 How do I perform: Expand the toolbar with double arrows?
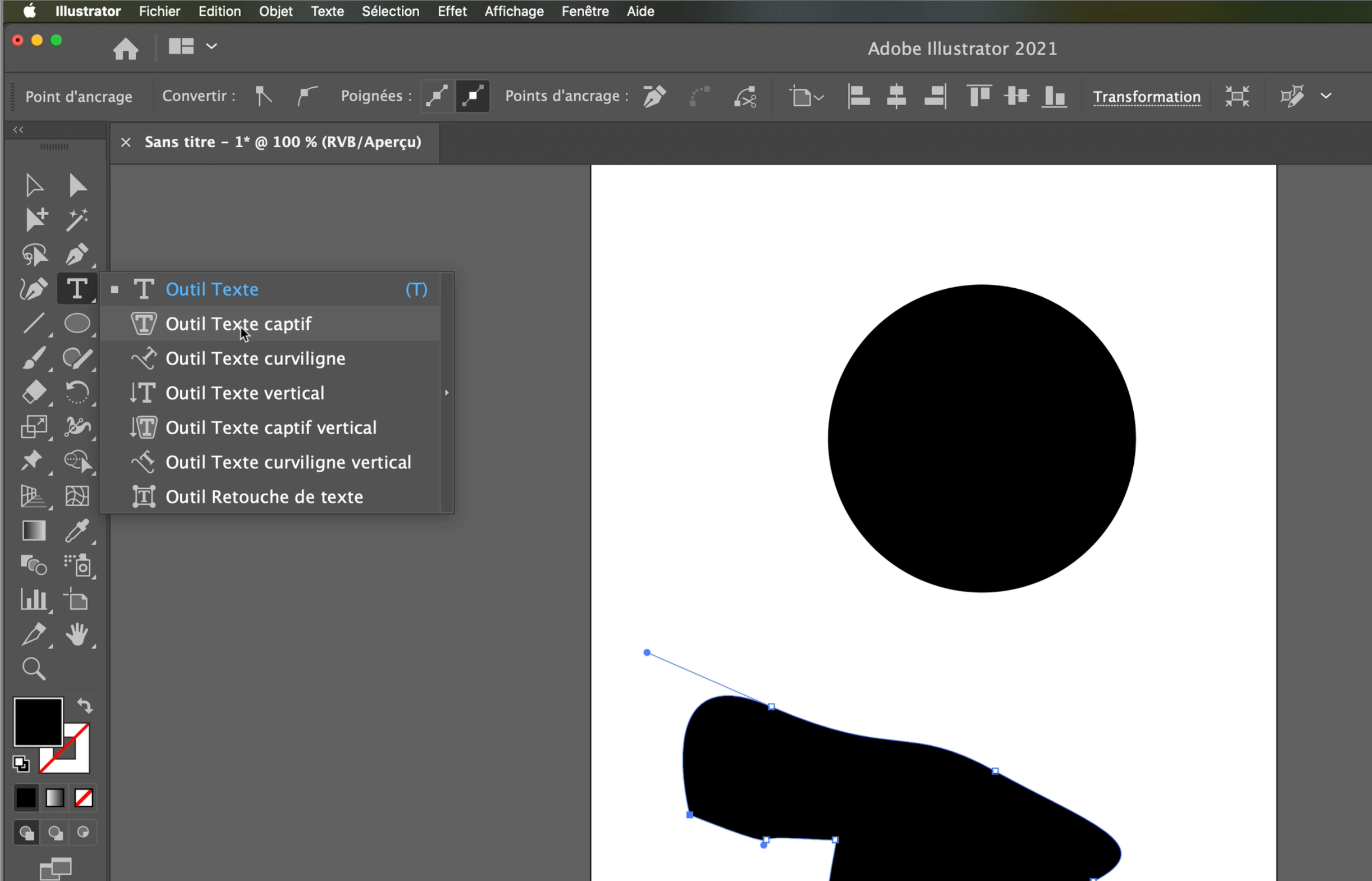point(19,130)
